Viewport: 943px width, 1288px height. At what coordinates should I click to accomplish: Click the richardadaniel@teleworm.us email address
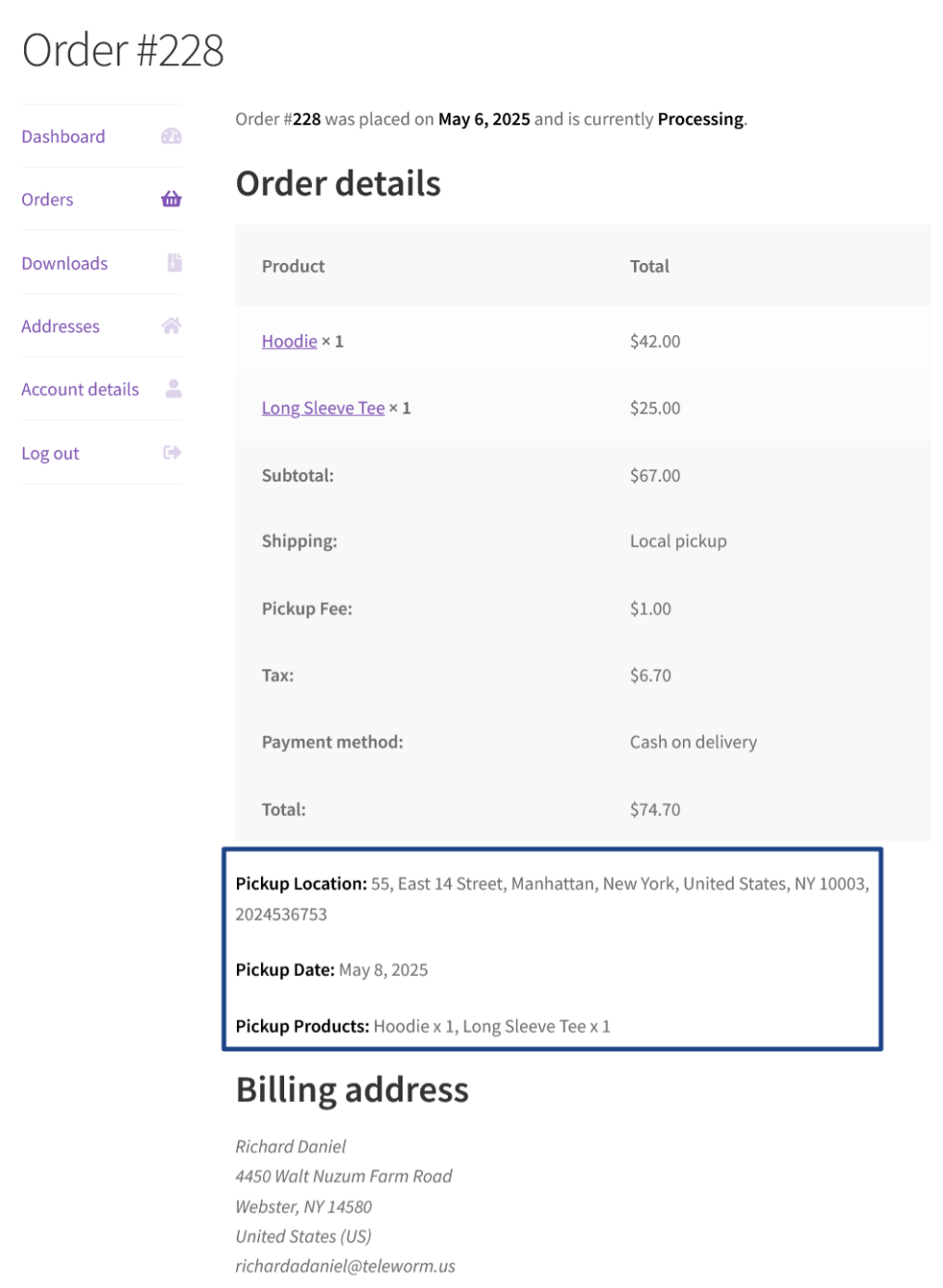[x=345, y=1266]
